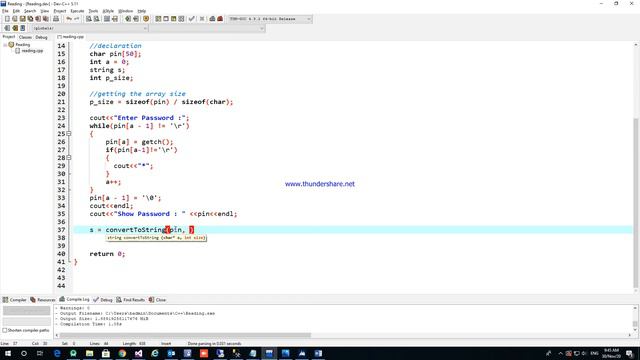The image size is (640, 360).
Task: Select reading.cpp in the project tree
Action: (32, 51)
